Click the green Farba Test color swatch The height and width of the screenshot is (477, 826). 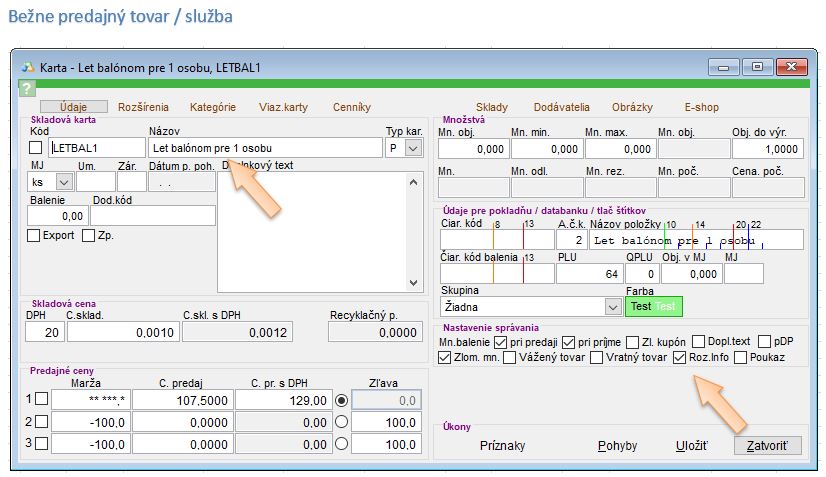(652, 306)
